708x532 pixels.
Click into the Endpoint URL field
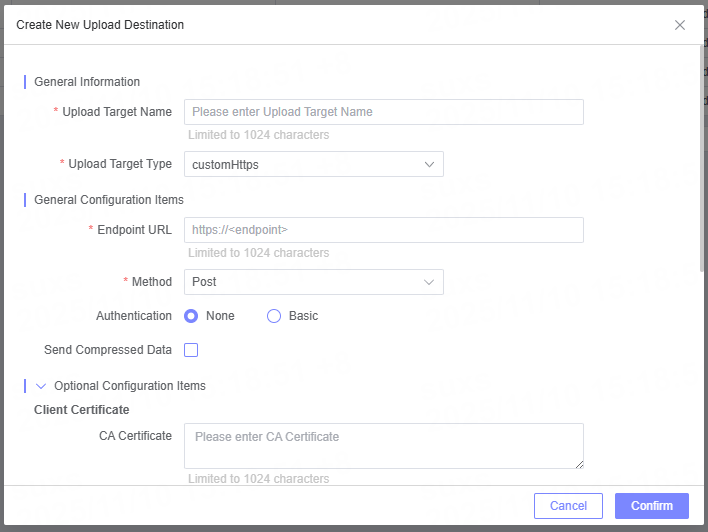pos(383,230)
